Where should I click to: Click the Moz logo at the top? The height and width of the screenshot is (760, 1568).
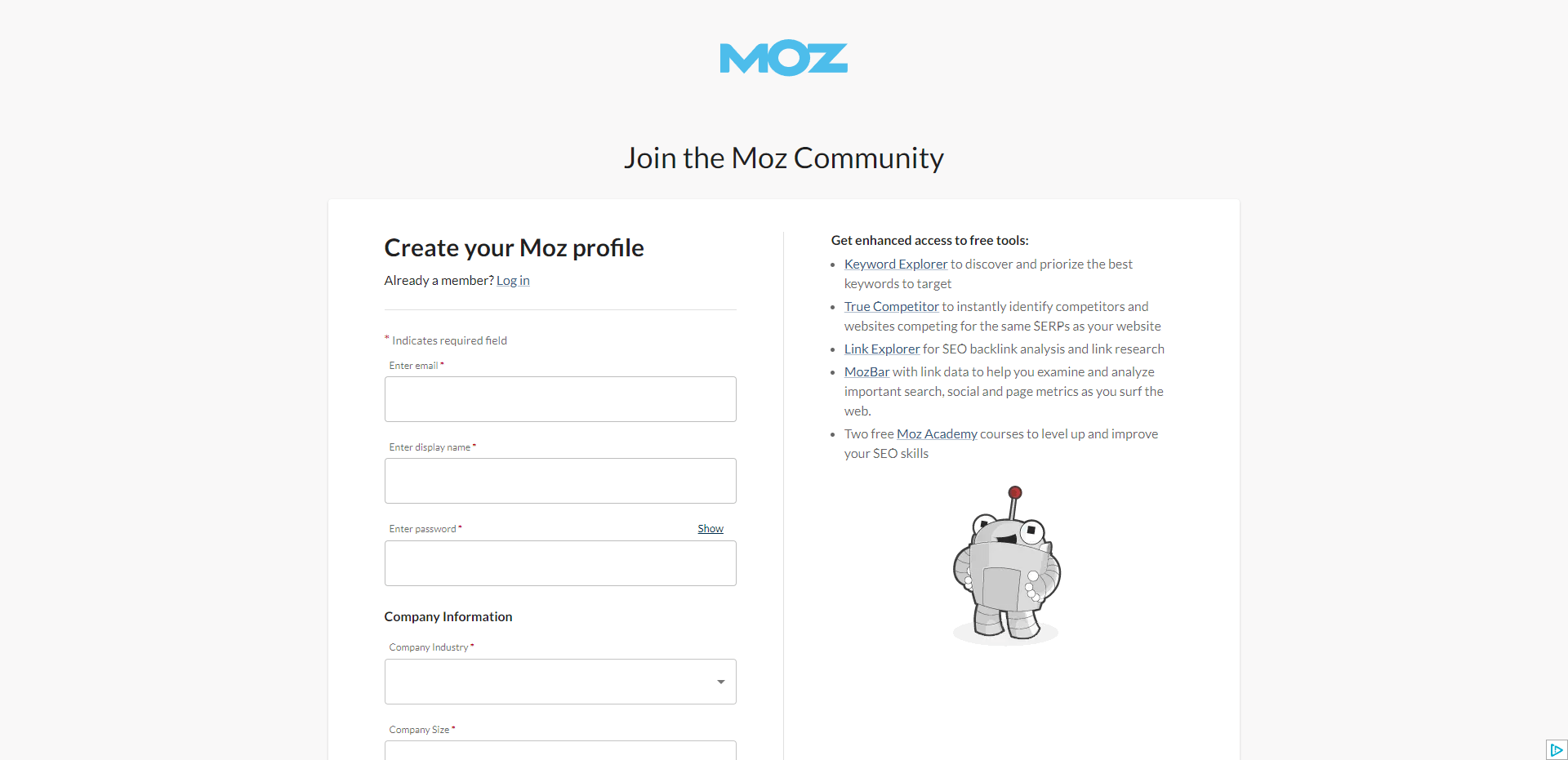point(783,57)
